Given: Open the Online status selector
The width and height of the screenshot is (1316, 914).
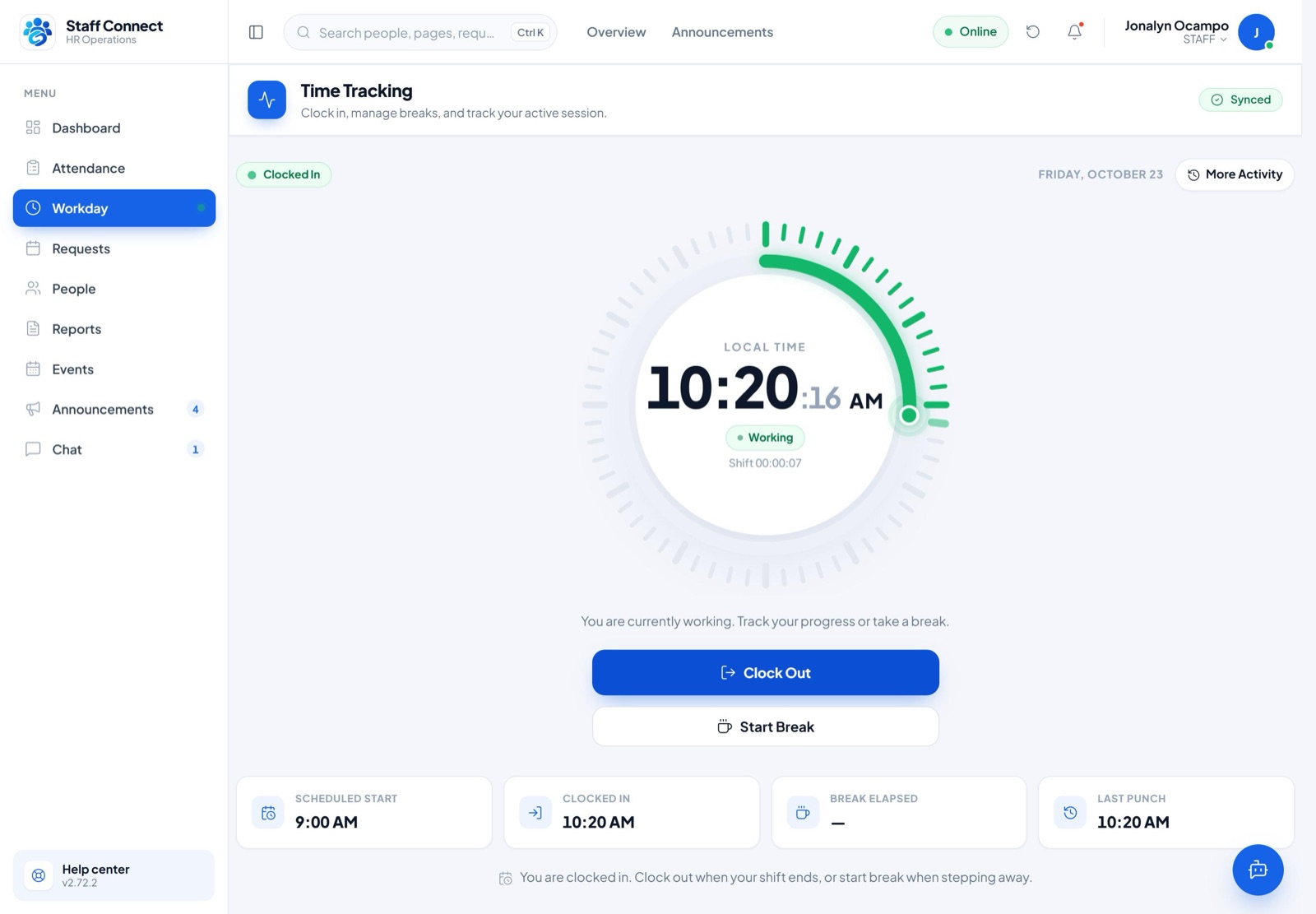Looking at the screenshot, I should [971, 32].
